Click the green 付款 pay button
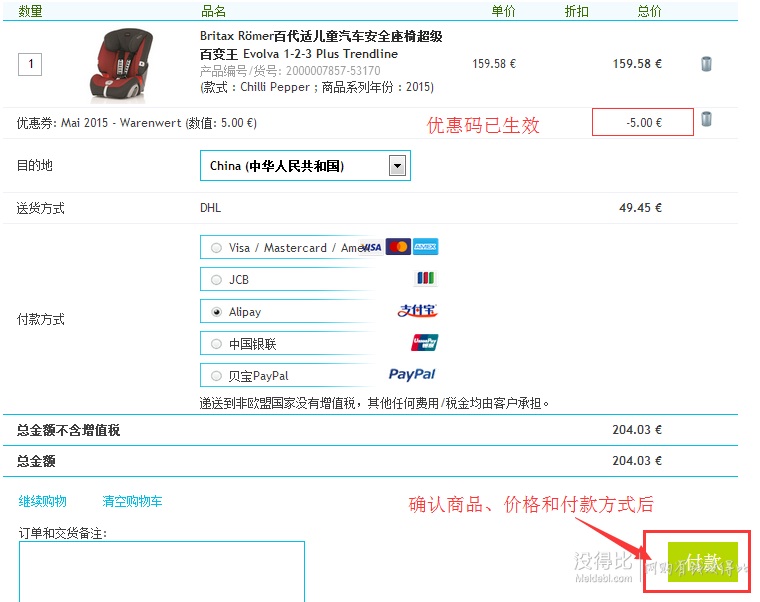 click(x=703, y=562)
